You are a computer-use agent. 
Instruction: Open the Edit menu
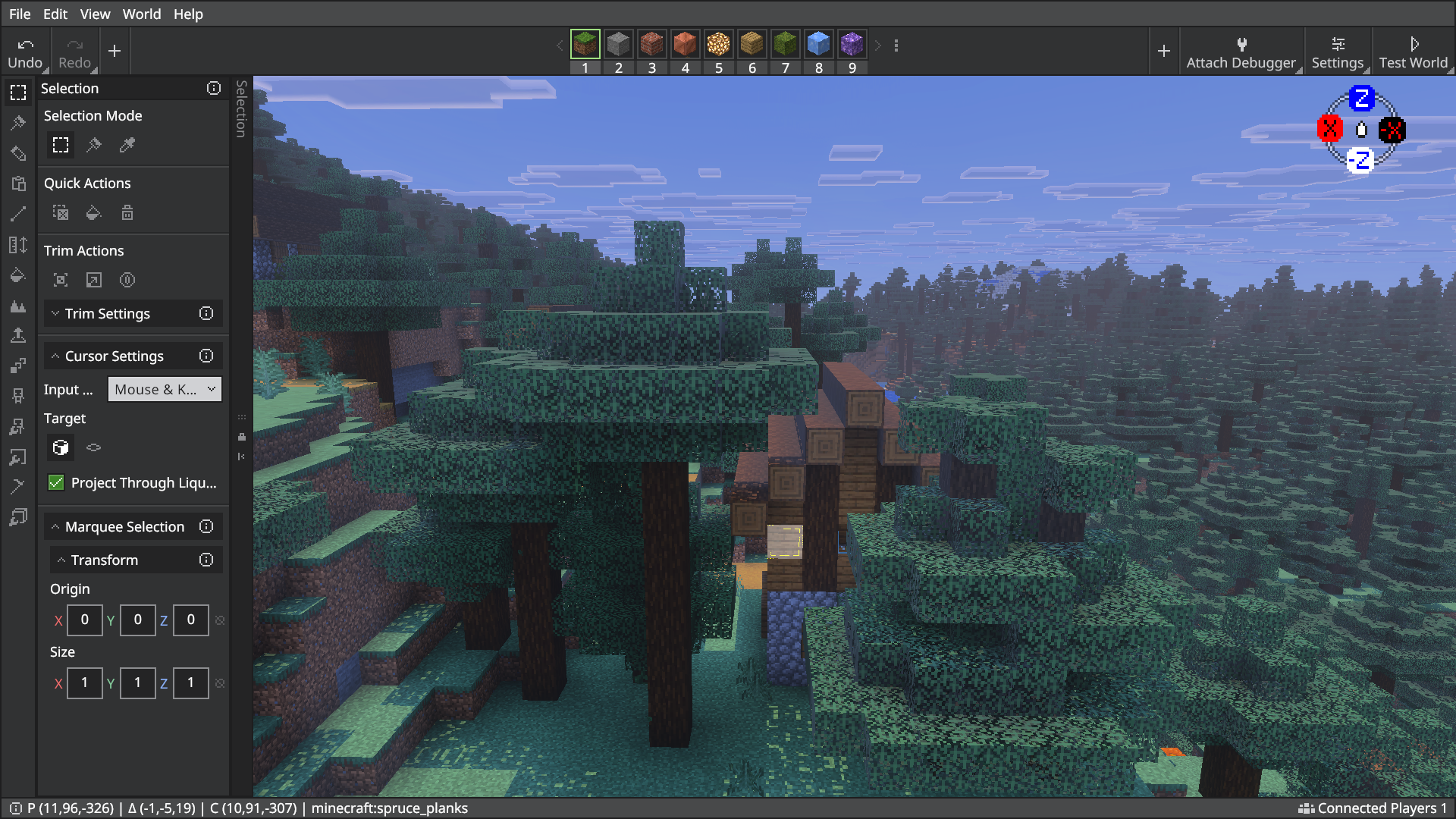click(x=55, y=14)
